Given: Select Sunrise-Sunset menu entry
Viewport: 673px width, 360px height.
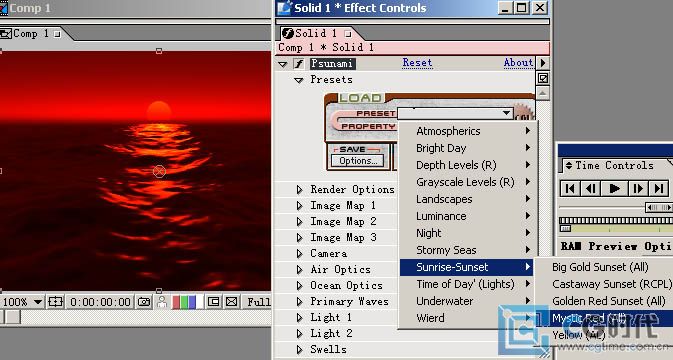Looking at the screenshot, I should 467,267.
